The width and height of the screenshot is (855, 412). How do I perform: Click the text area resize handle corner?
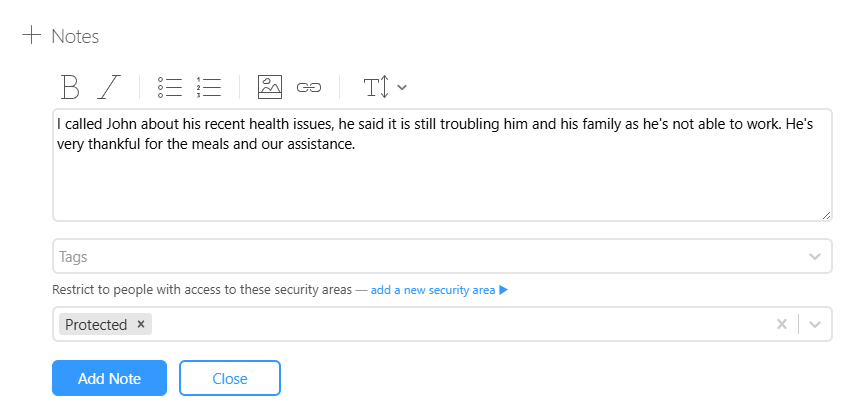tap(826, 215)
